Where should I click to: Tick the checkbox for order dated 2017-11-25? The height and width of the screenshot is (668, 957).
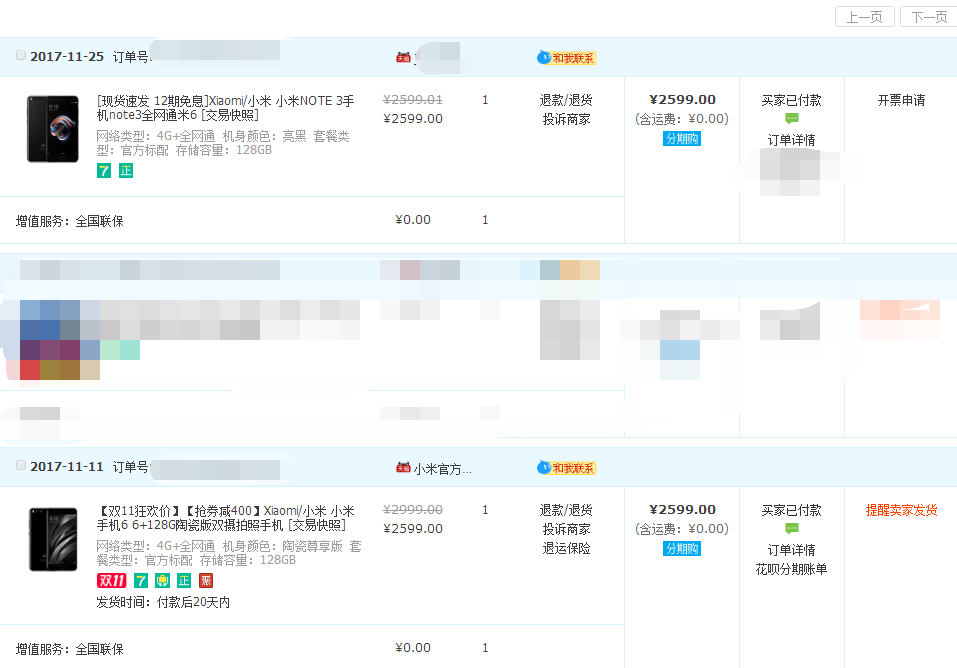tap(21, 56)
